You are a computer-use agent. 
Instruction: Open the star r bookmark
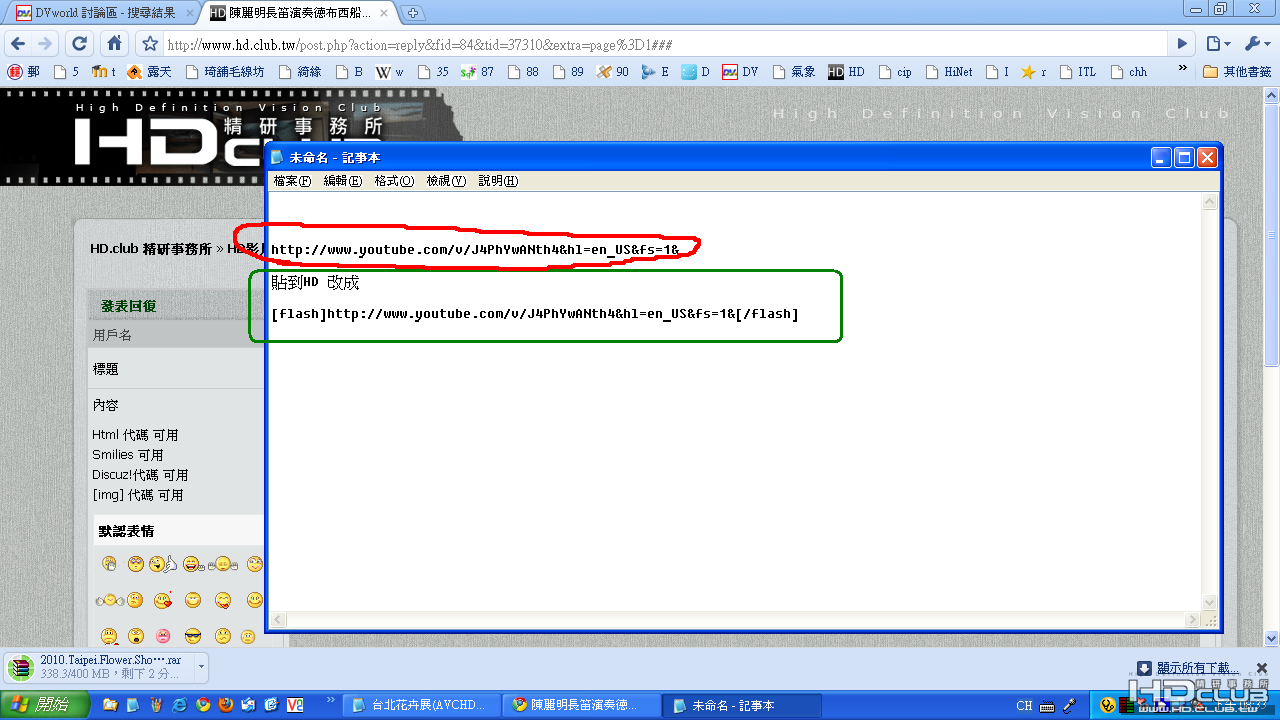[x=1034, y=72]
